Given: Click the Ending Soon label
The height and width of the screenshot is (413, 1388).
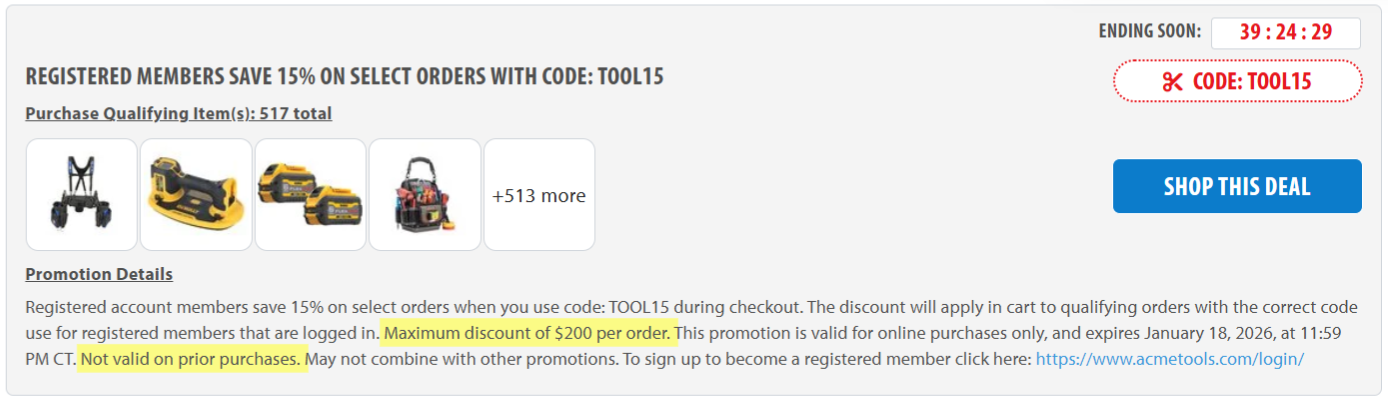Looking at the screenshot, I should tap(1149, 31).
